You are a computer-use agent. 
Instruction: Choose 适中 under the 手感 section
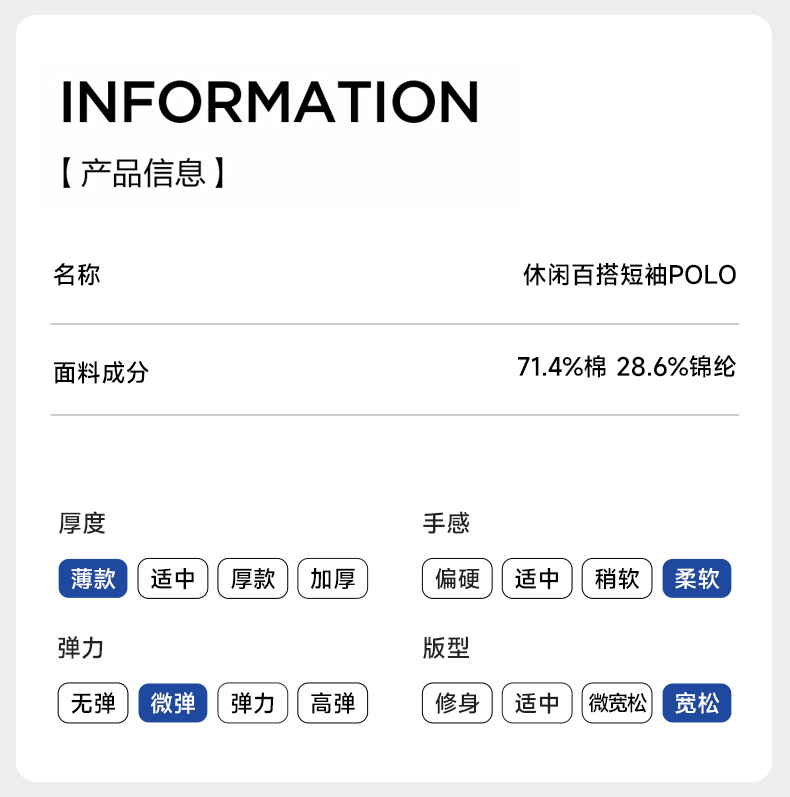pyautogui.click(x=537, y=578)
